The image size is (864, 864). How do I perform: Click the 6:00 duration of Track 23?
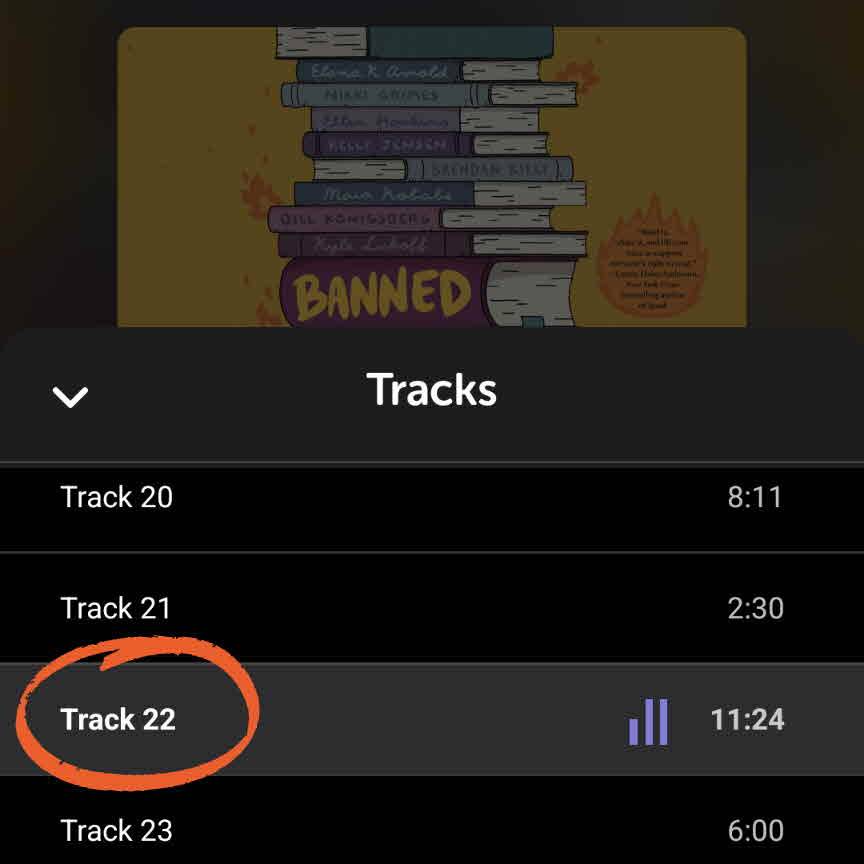click(755, 830)
